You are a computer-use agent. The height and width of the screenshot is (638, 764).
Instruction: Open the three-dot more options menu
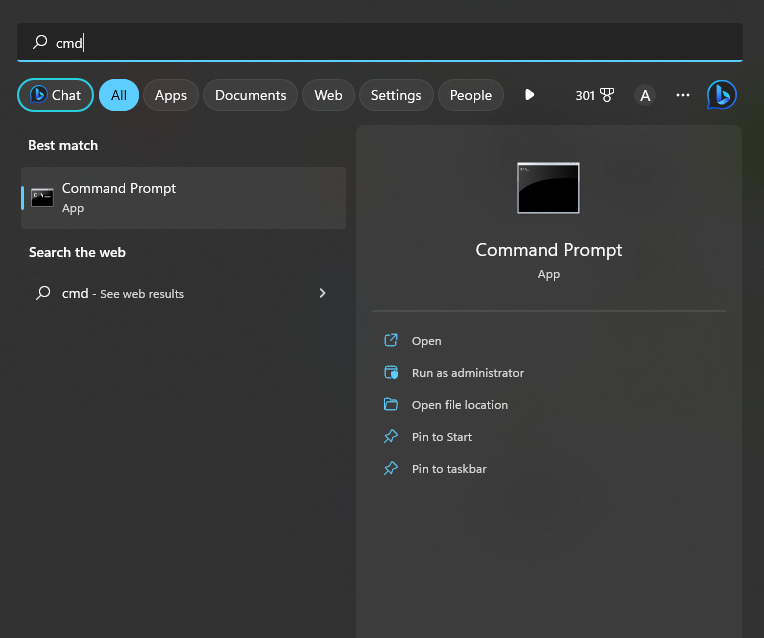pos(683,95)
